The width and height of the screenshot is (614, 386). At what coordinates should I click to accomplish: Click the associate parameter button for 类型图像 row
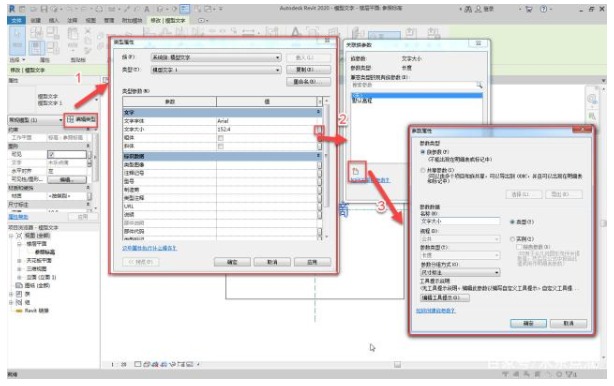pos(320,165)
